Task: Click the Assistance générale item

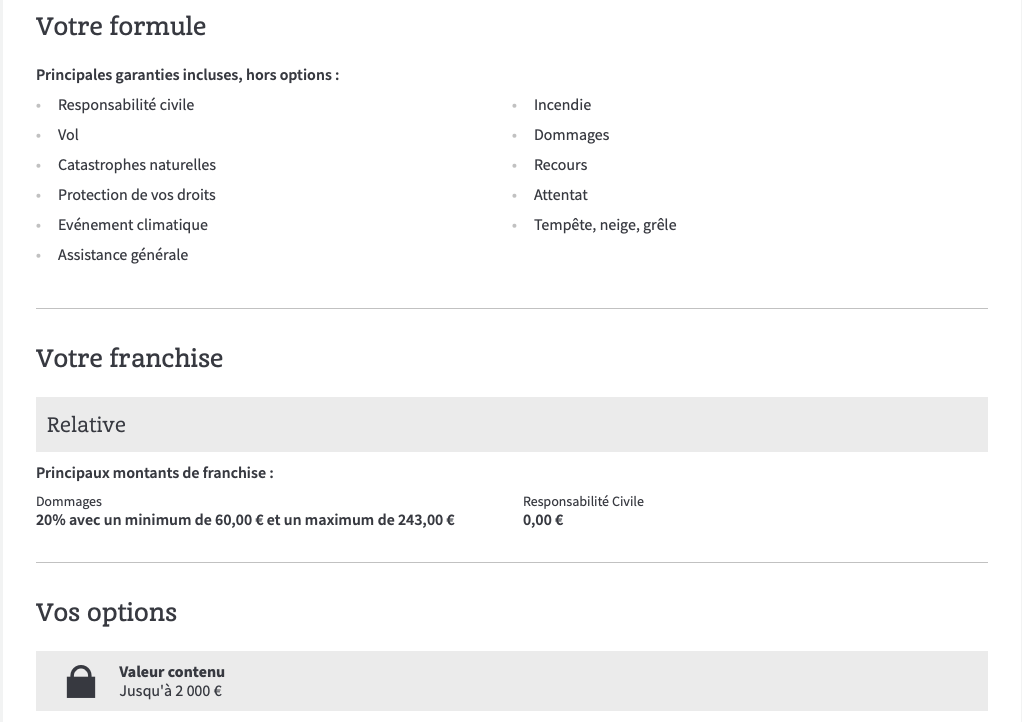Action: coord(123,255)
